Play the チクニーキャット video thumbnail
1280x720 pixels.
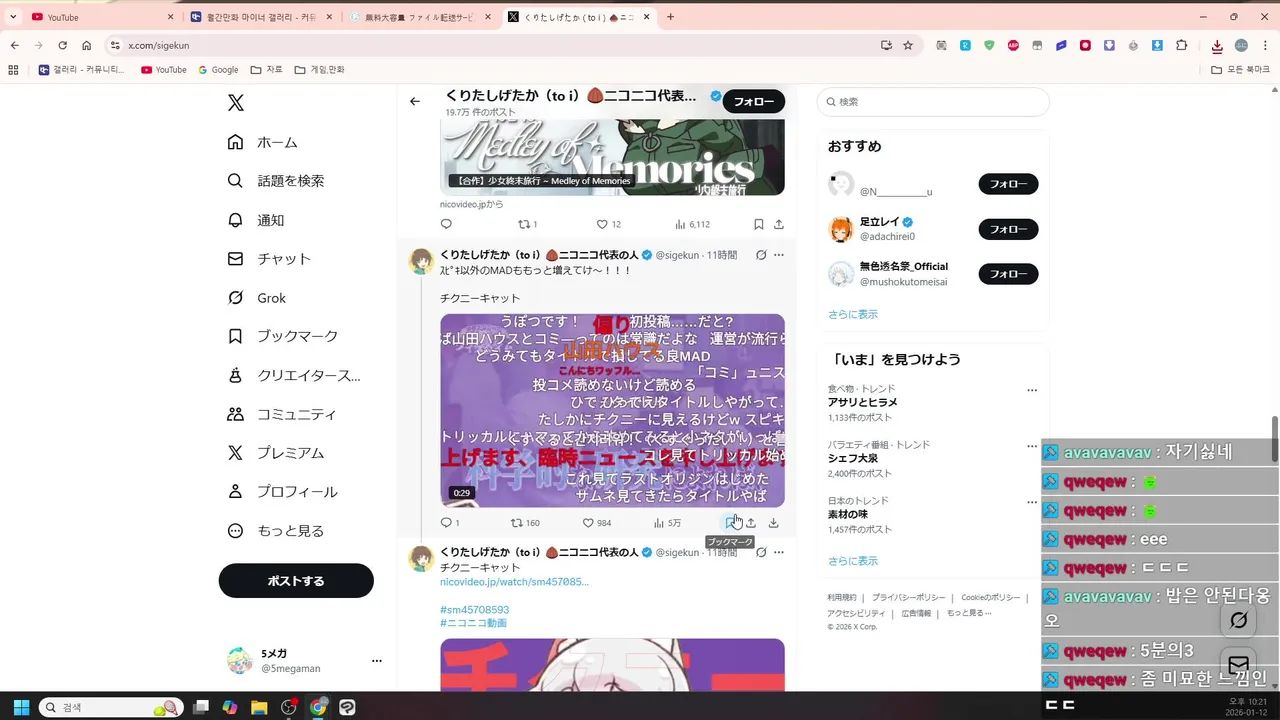click(x=612, y=411)
